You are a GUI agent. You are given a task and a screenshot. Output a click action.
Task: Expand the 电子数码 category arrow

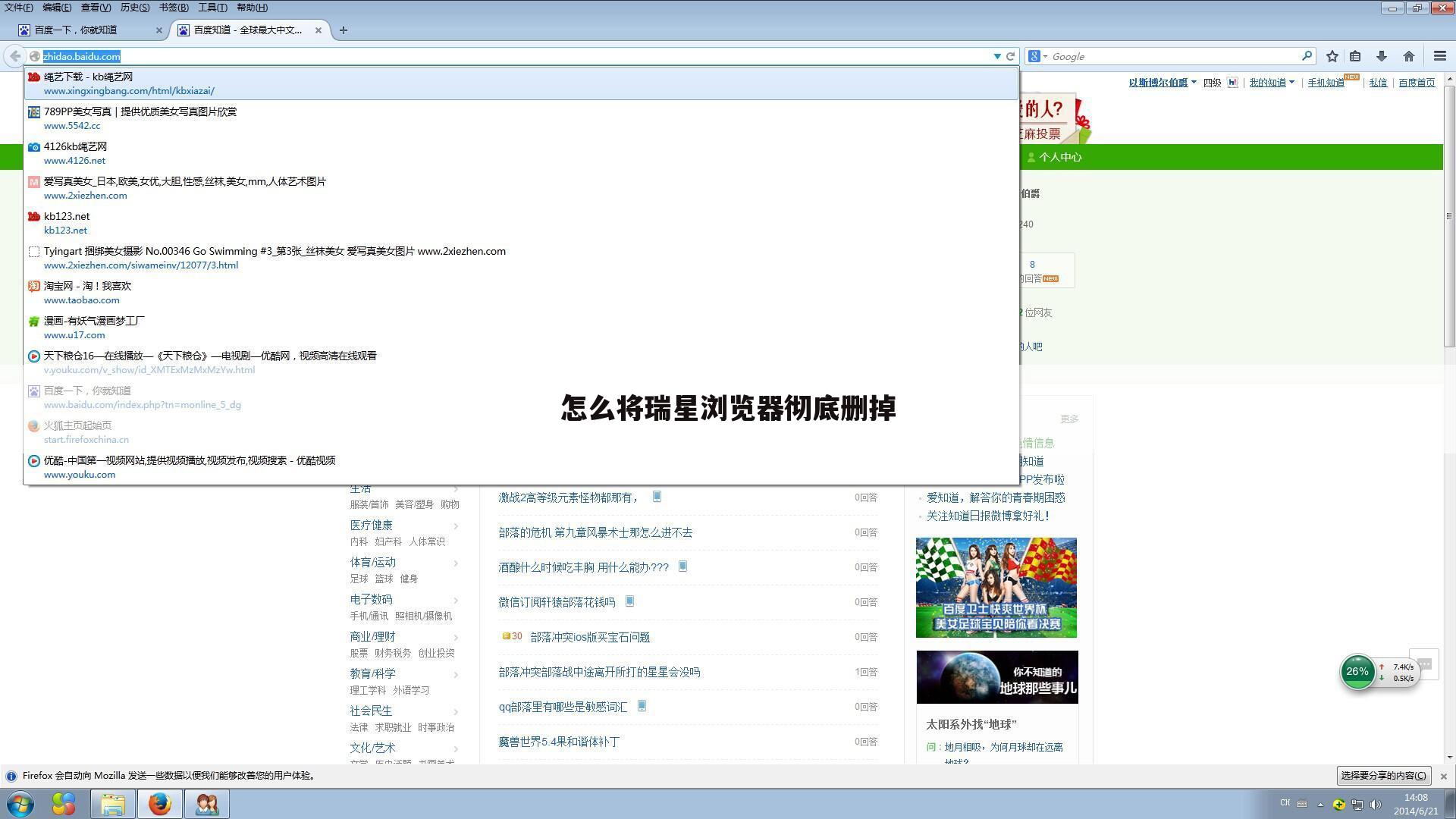pos(456,600)
